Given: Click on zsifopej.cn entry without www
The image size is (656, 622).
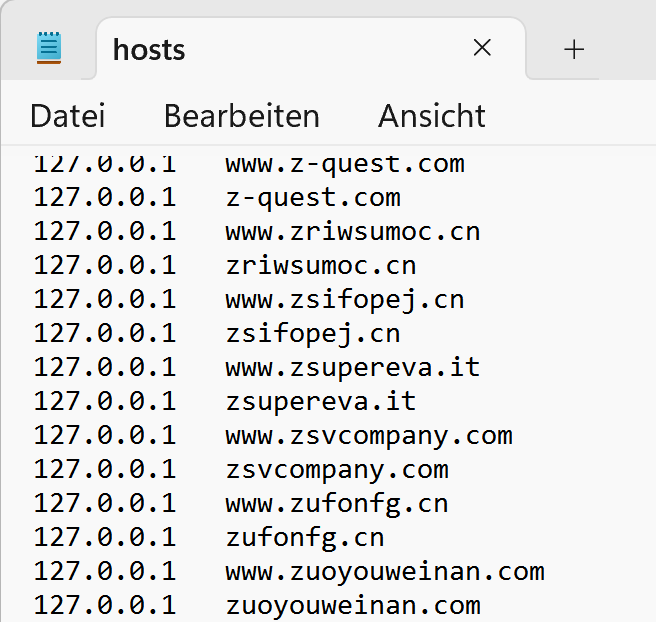Looking at the screenshot, I should point(313,334).
